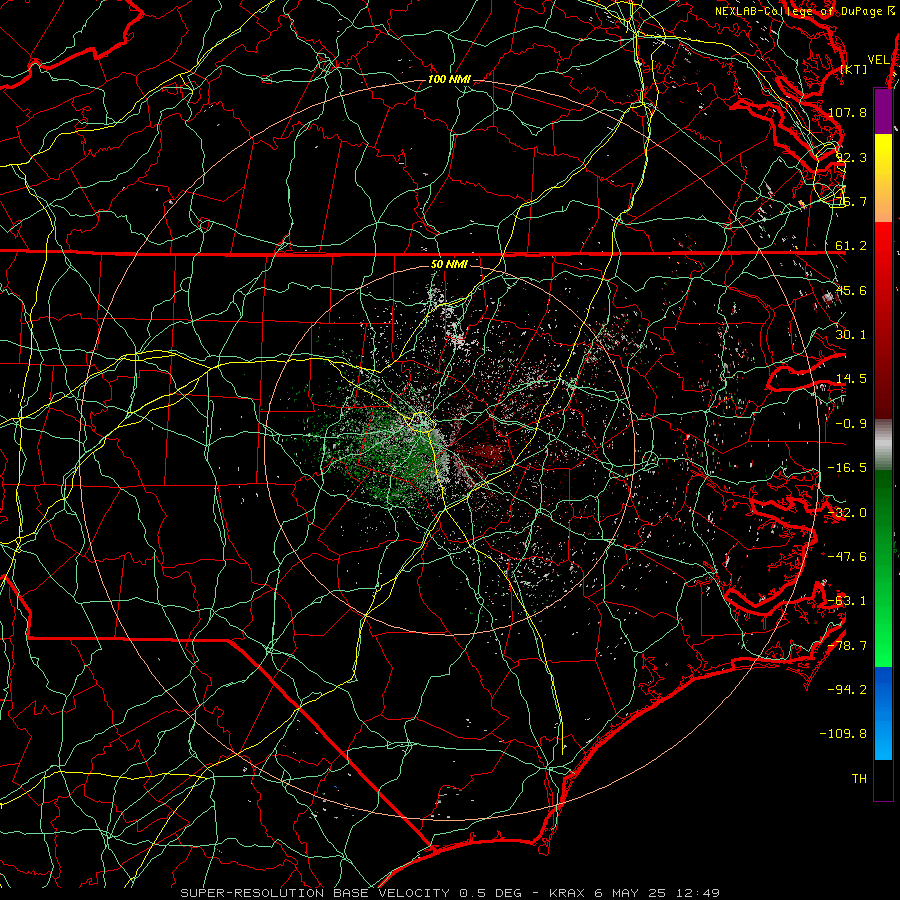The width and height of the screenshot is (900, 900).
Task: Pick the gray near-zero segment of the velocity bar
Action: (x=883, y=445)
